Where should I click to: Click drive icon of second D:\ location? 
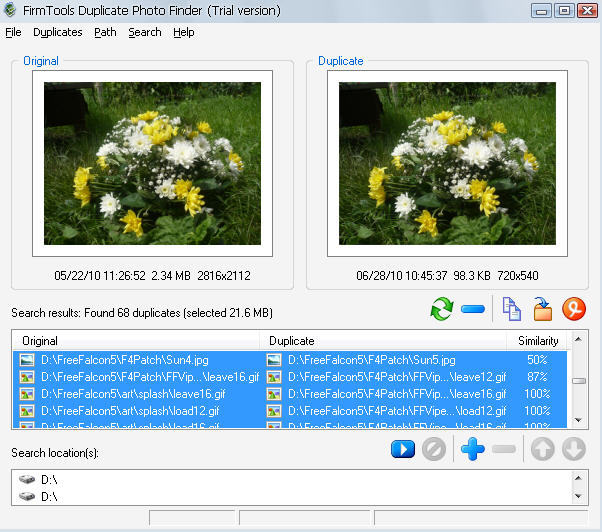(x=27, y=496)
